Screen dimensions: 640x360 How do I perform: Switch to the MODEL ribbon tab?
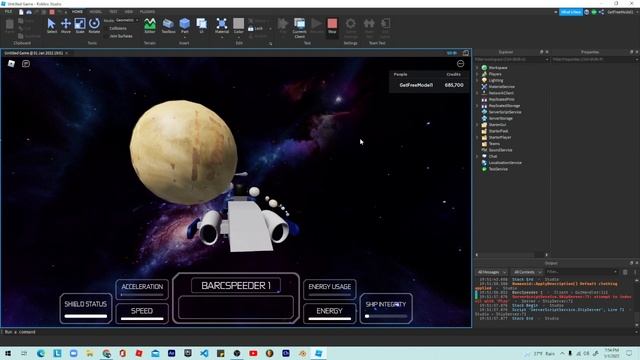96,12
